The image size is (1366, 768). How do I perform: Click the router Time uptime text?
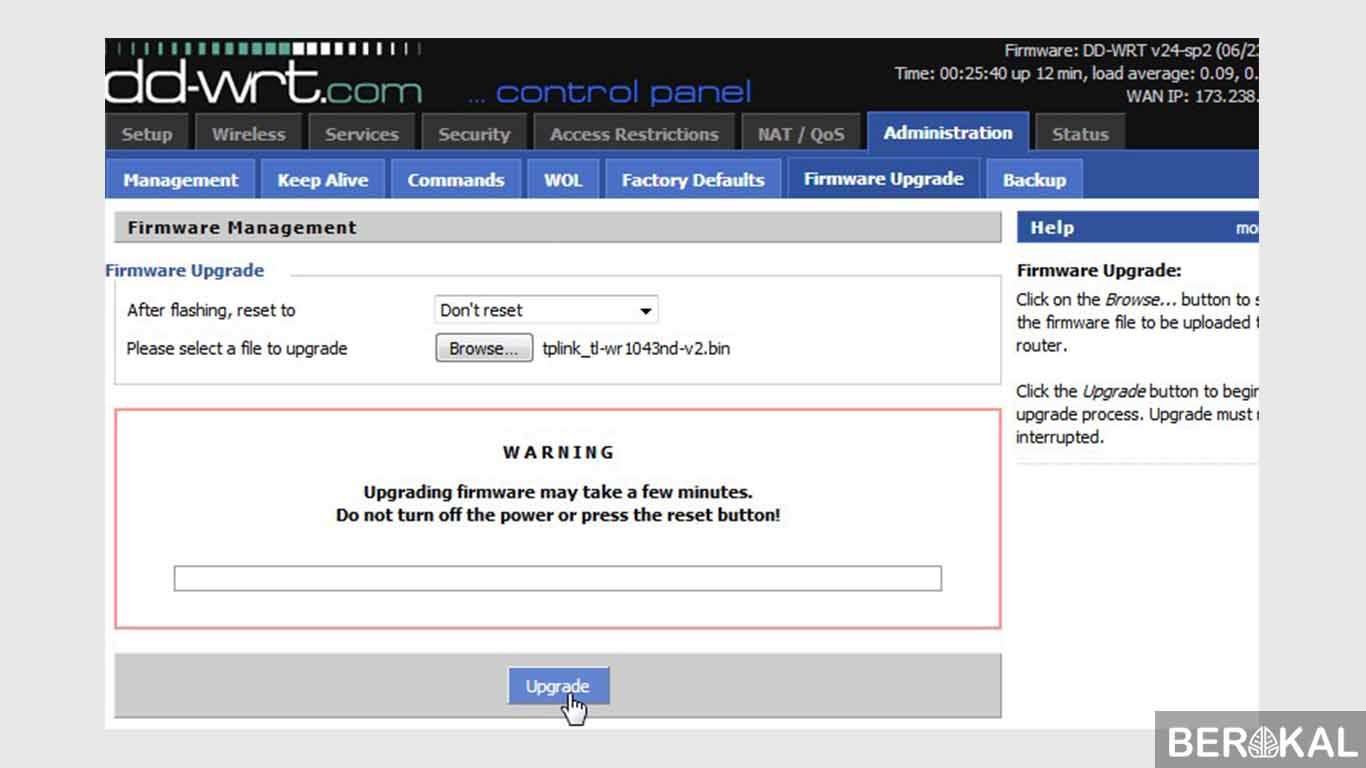[x=1076, y=73]
